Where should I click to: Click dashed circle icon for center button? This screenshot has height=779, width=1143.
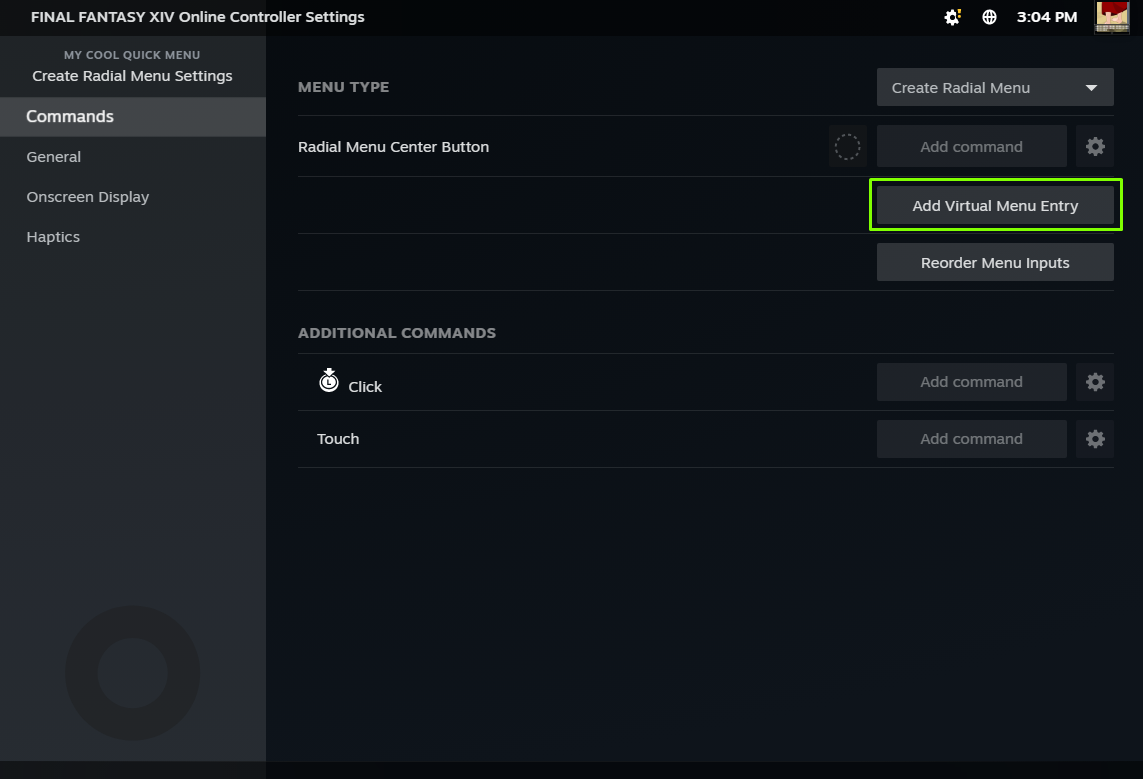coord(847,147)
